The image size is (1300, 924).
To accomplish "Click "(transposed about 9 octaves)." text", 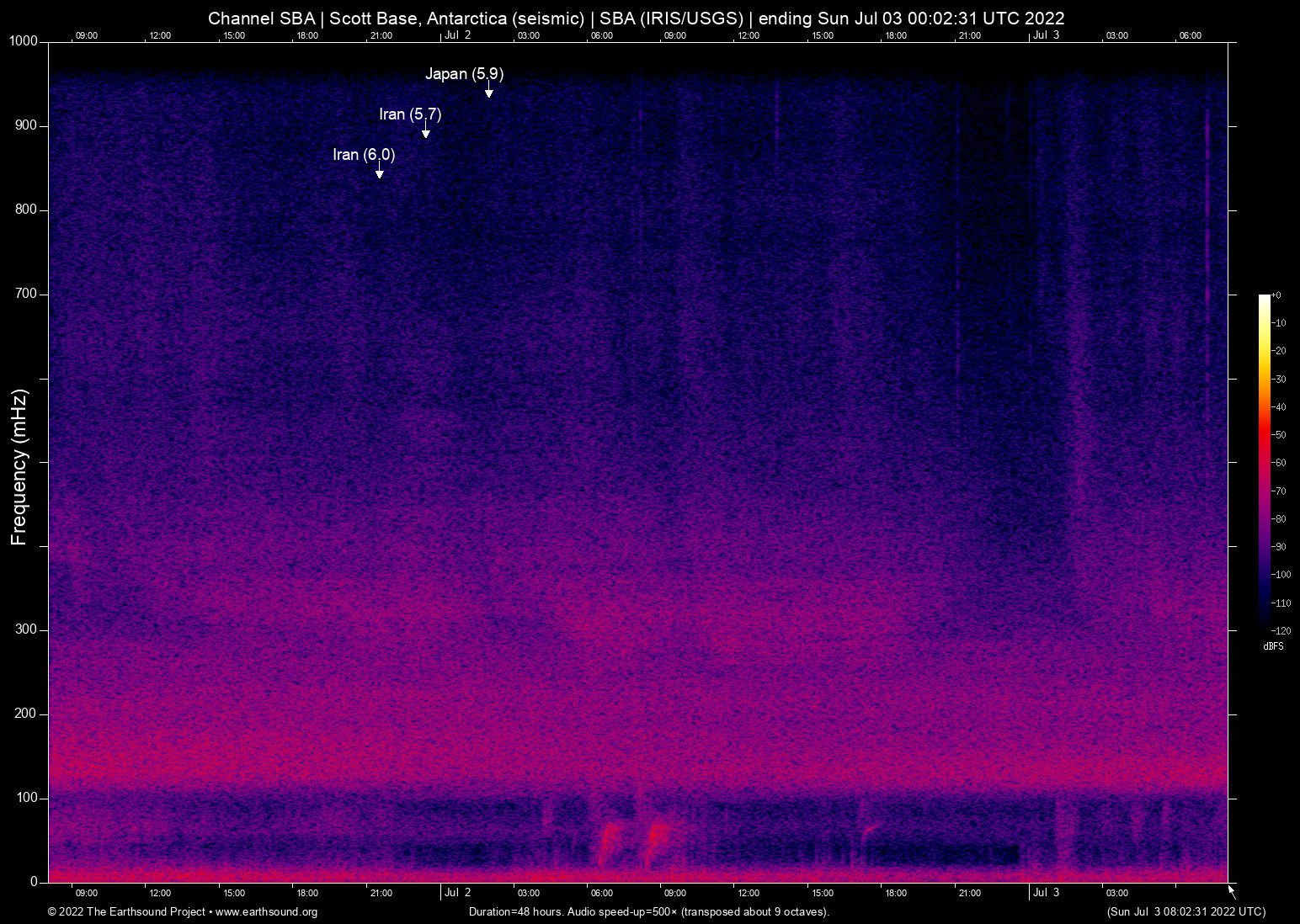I will [x=756, y=912].
